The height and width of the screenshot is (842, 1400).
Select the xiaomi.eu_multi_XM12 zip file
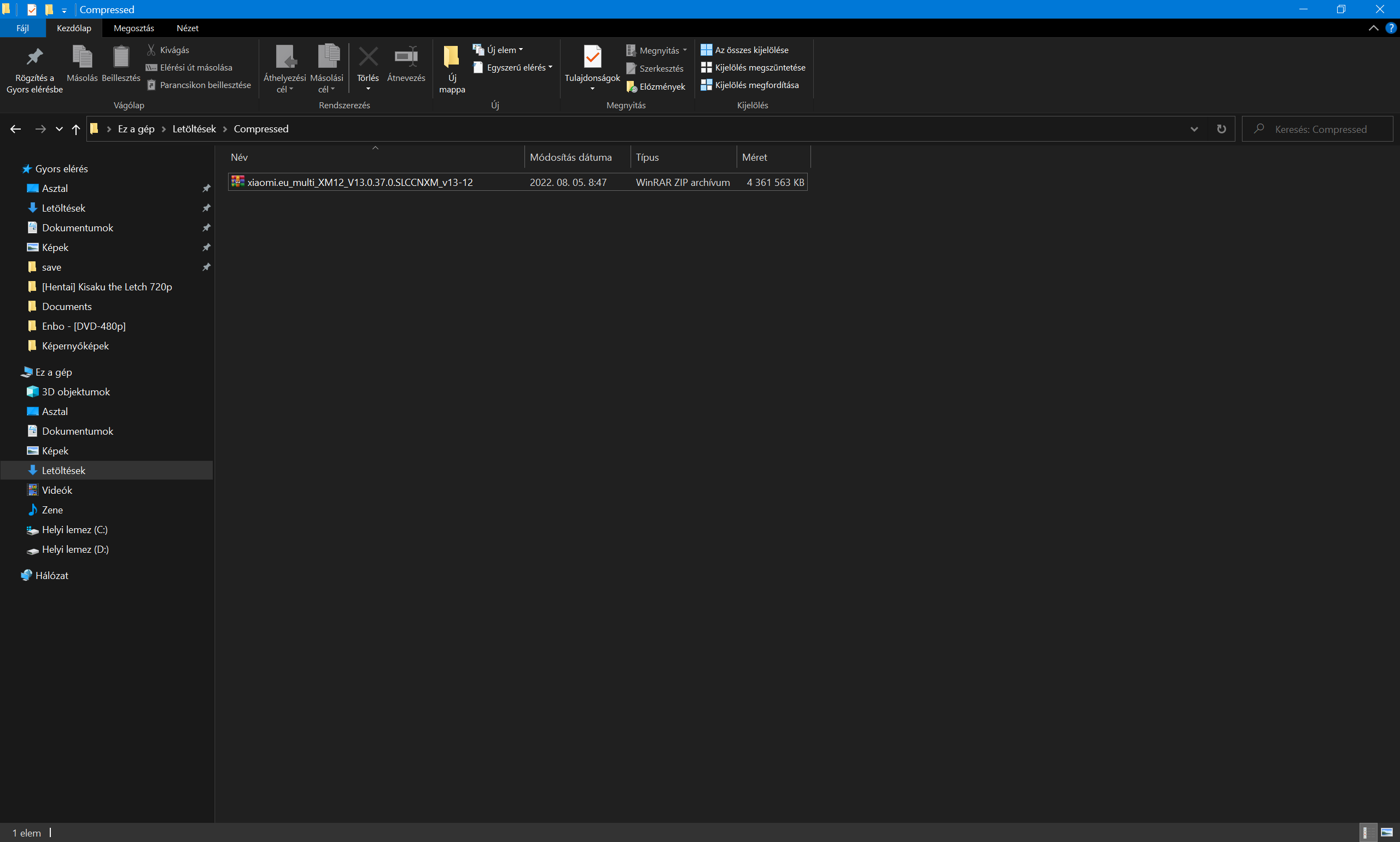(x=517, y=182)
